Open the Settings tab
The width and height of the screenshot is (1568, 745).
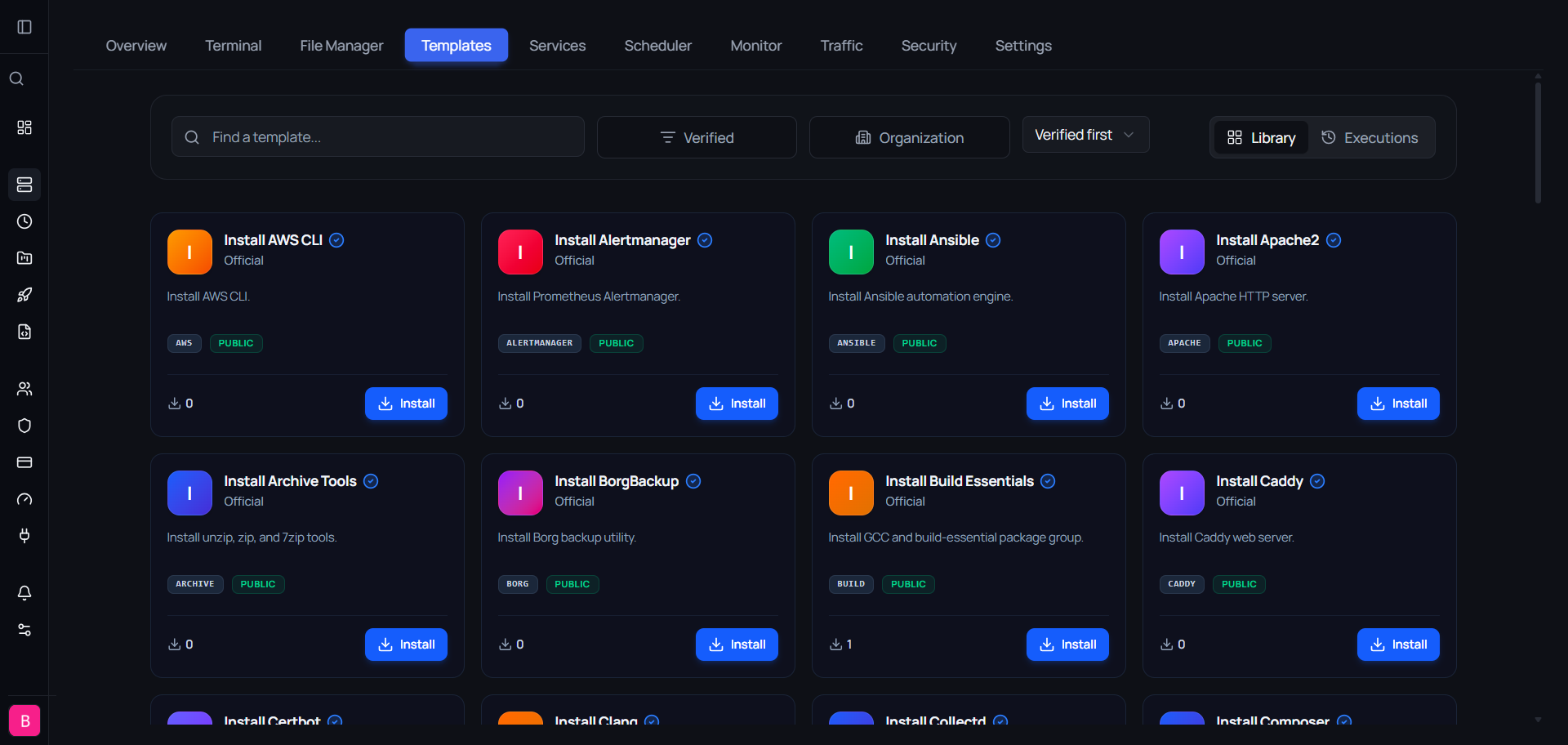point(1023,46)
